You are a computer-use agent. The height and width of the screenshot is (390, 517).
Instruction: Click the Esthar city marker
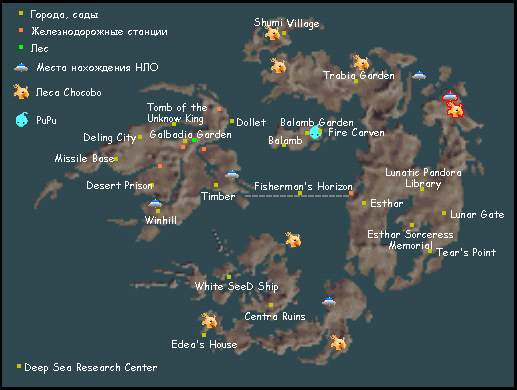coord(364,203)
